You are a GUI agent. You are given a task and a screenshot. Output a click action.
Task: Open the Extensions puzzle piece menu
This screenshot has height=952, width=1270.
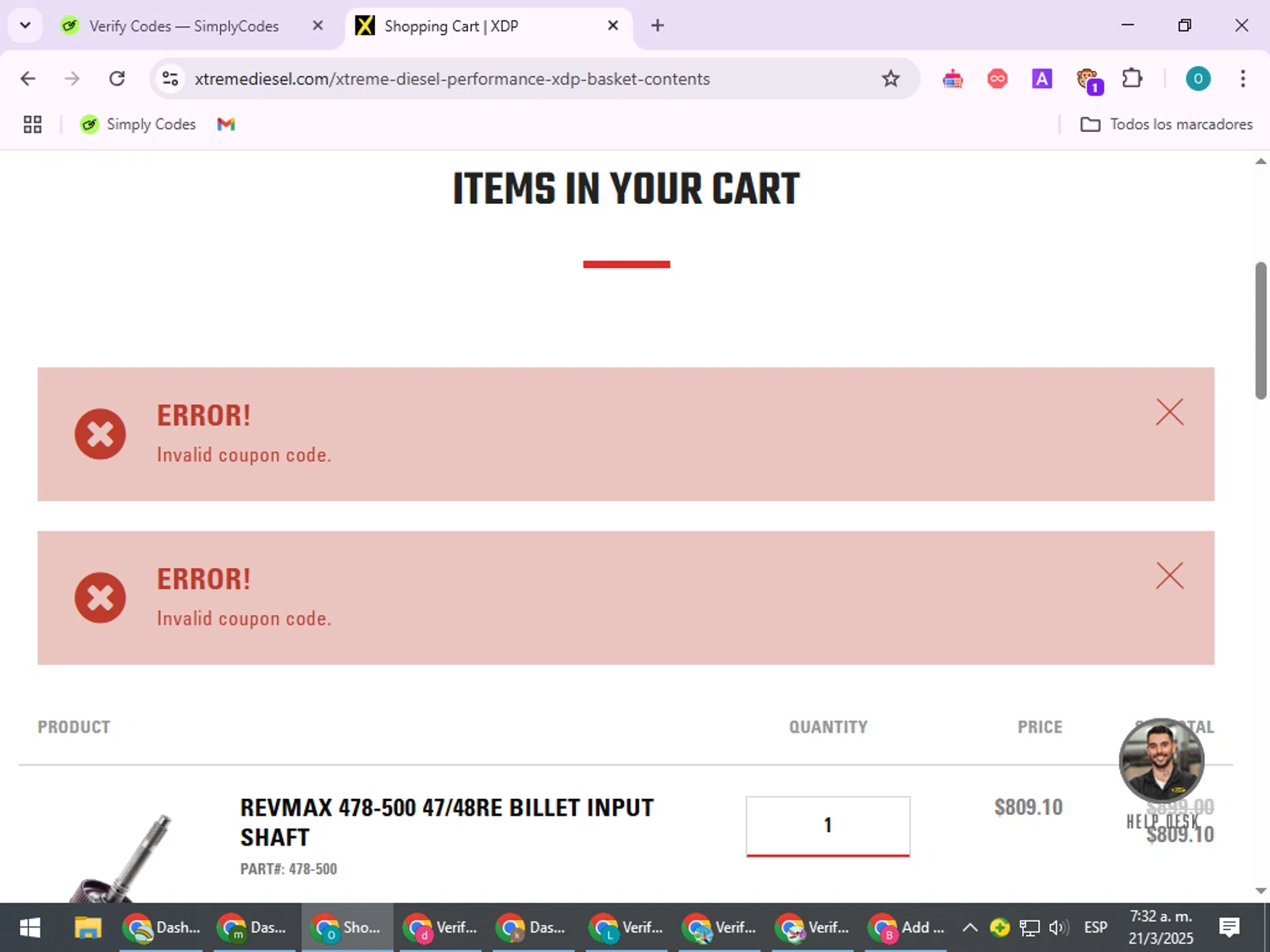[1132, 79]
